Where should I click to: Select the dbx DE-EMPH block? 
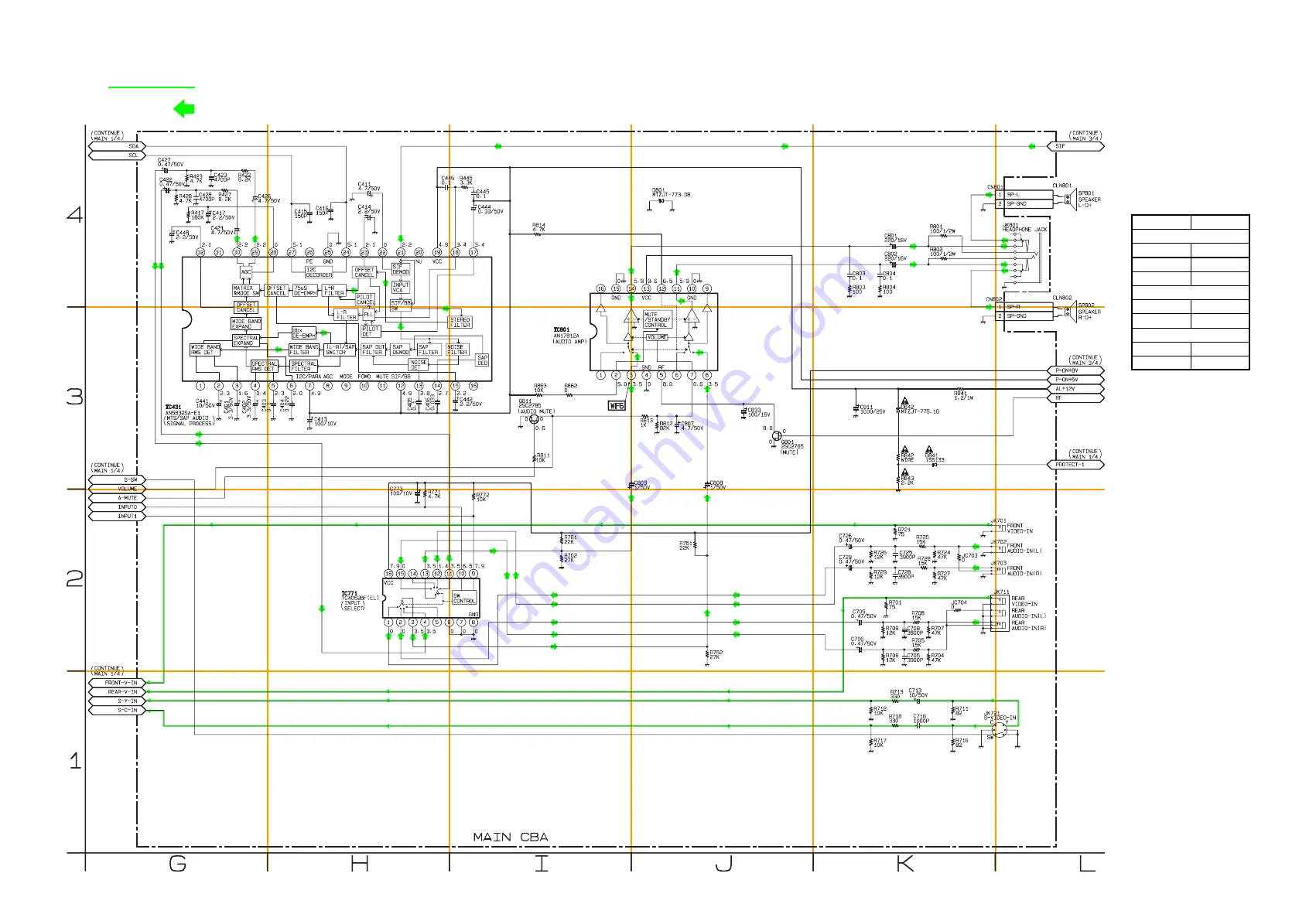(x=303, y=333)
